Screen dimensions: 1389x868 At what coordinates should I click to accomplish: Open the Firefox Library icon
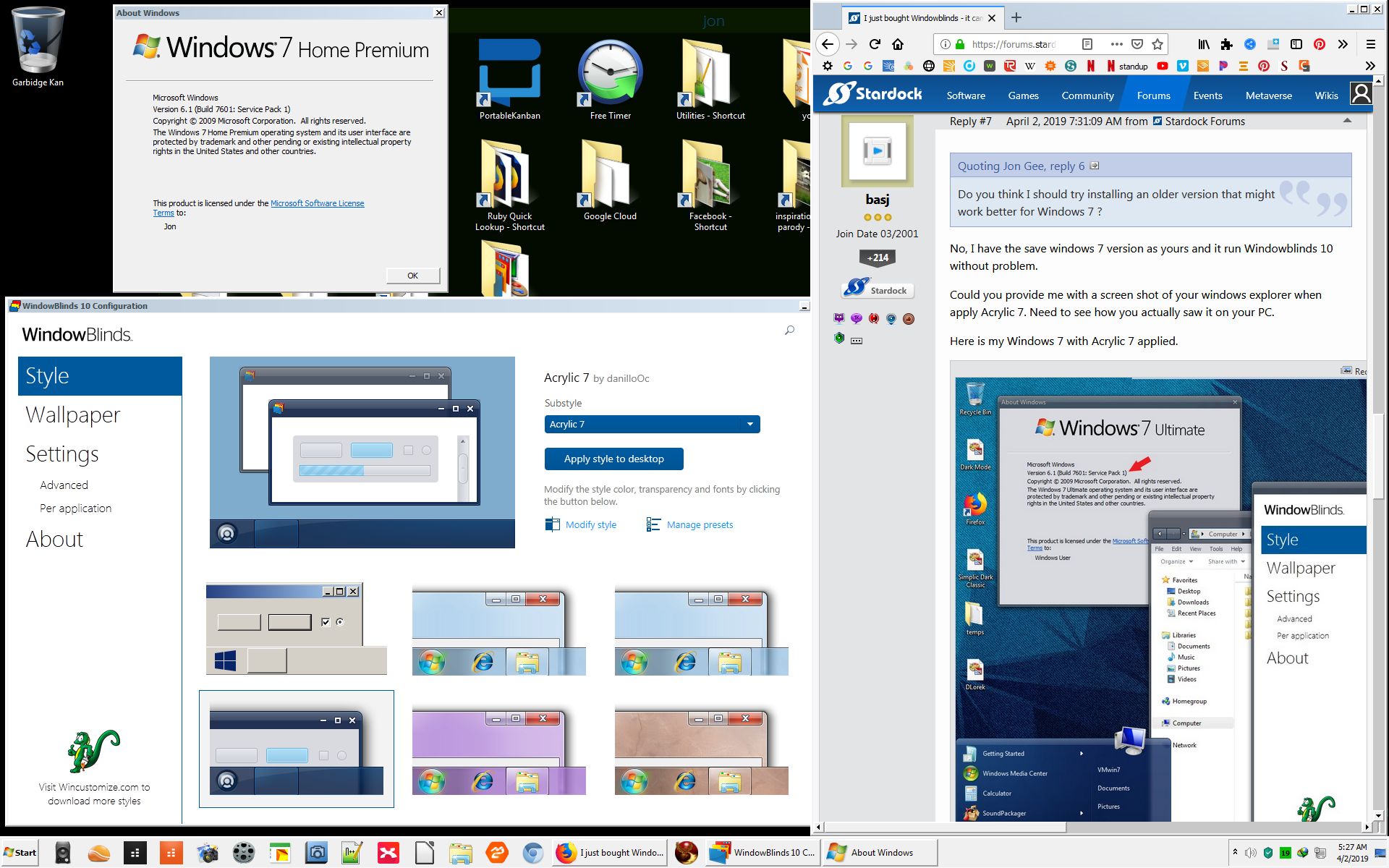point(1204,44)
